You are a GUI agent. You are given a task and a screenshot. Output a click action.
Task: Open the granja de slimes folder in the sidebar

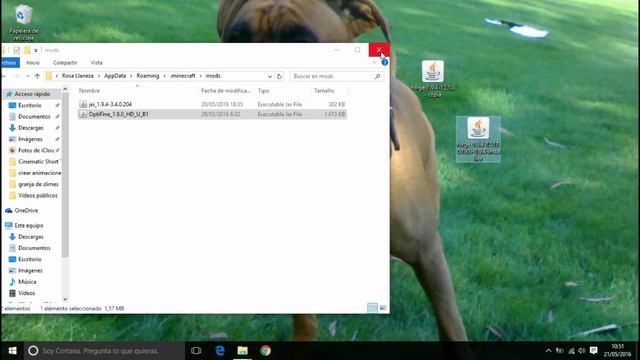coord(38,184)
